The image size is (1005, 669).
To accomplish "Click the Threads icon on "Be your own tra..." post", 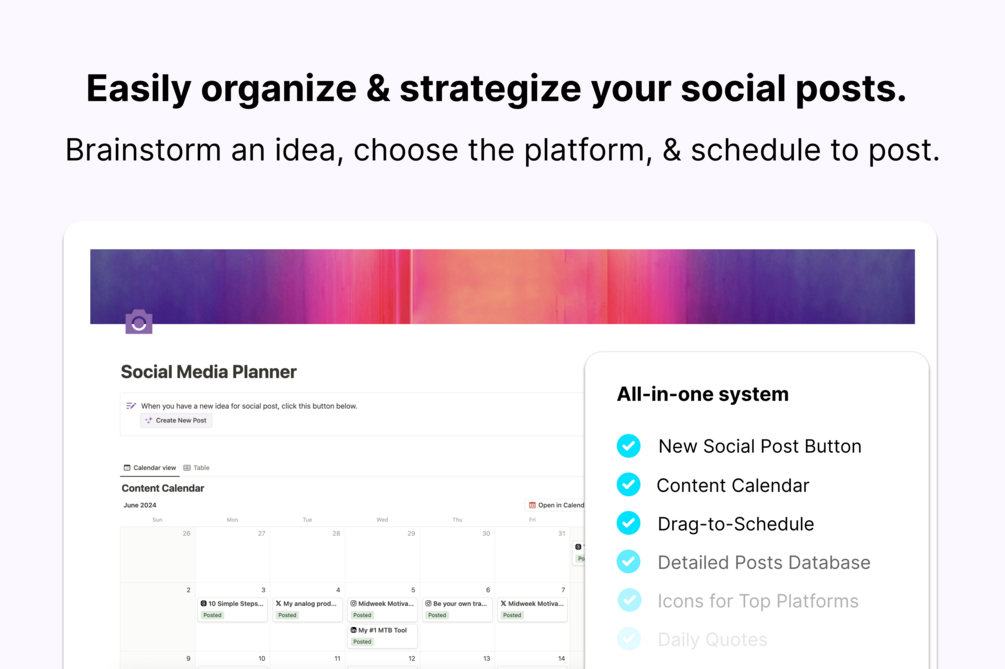I will (x=428, y=604).
